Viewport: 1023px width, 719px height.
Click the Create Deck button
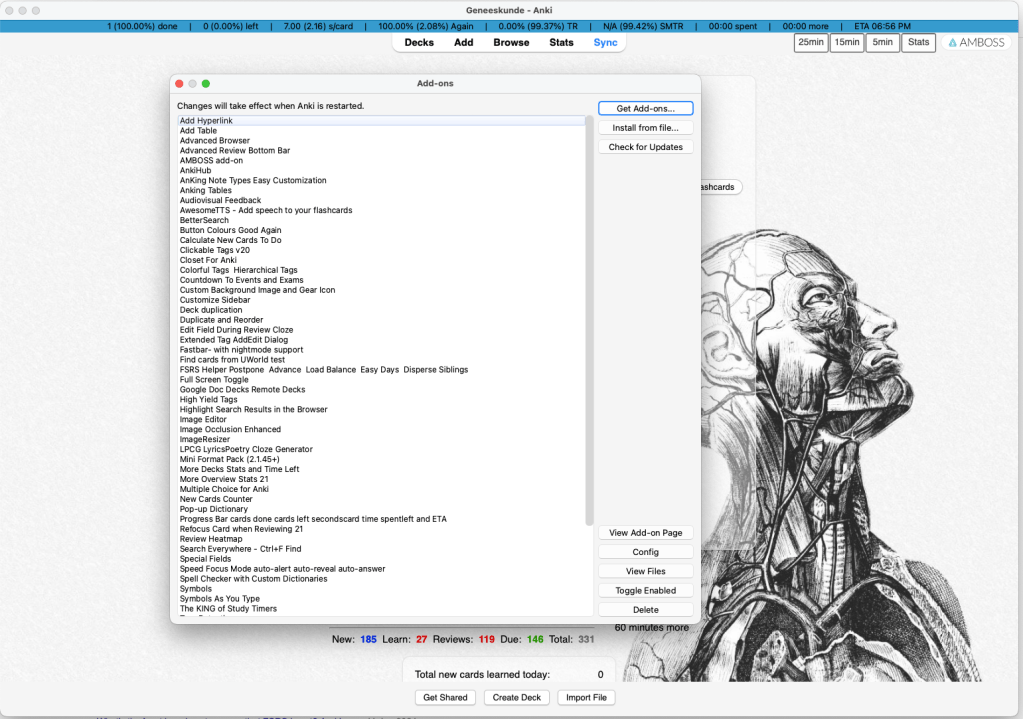coord(517,698)
